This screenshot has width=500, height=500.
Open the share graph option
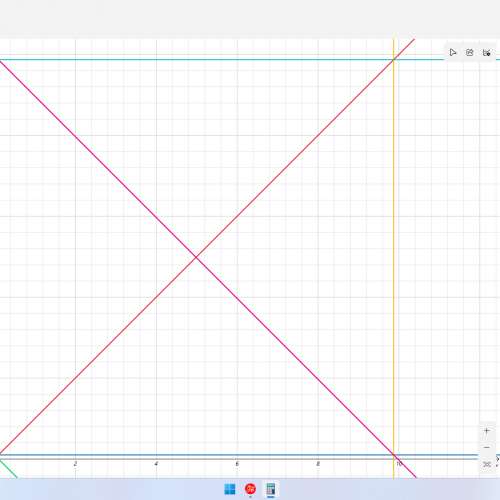(x=470, y=53)
